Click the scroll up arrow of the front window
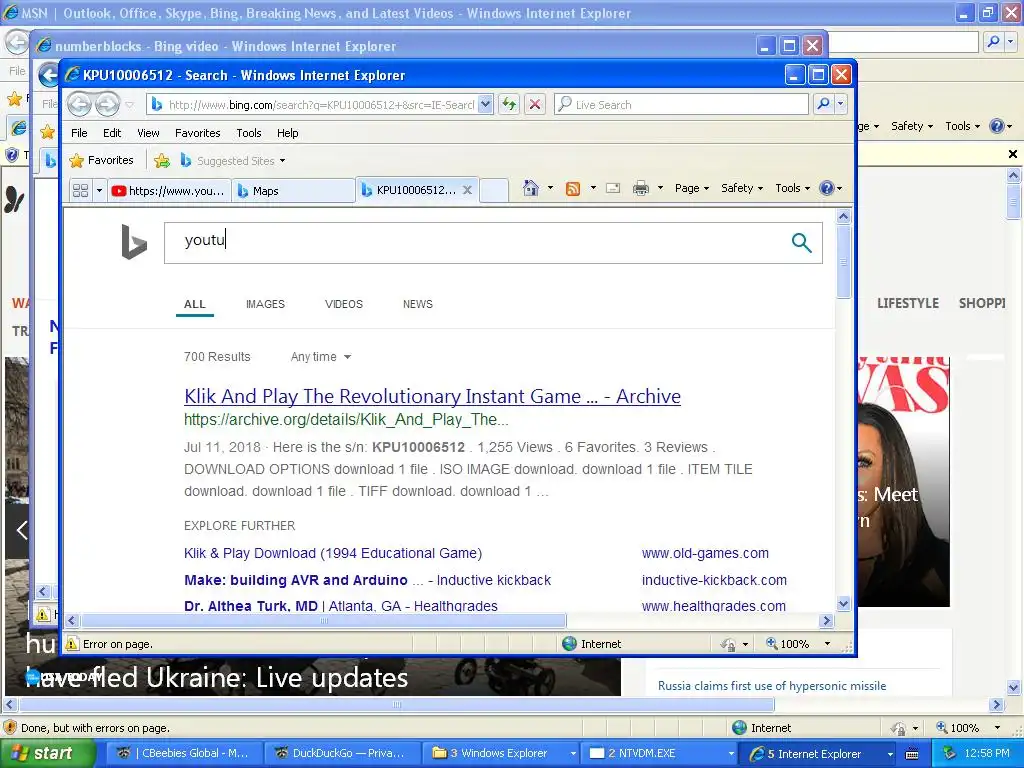1024x768 pixels. point(844,216)
